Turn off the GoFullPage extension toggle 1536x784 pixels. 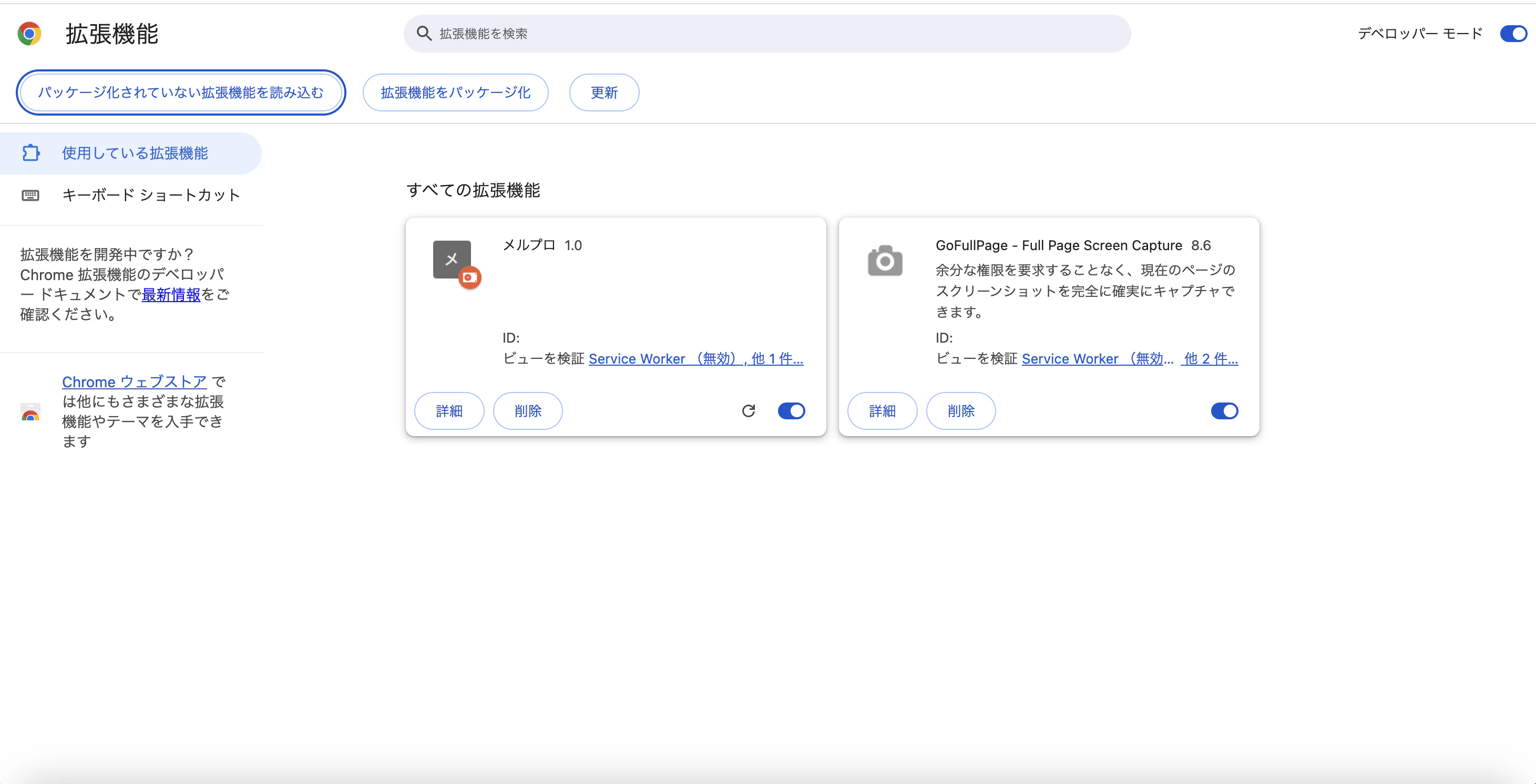(1224, 411)
